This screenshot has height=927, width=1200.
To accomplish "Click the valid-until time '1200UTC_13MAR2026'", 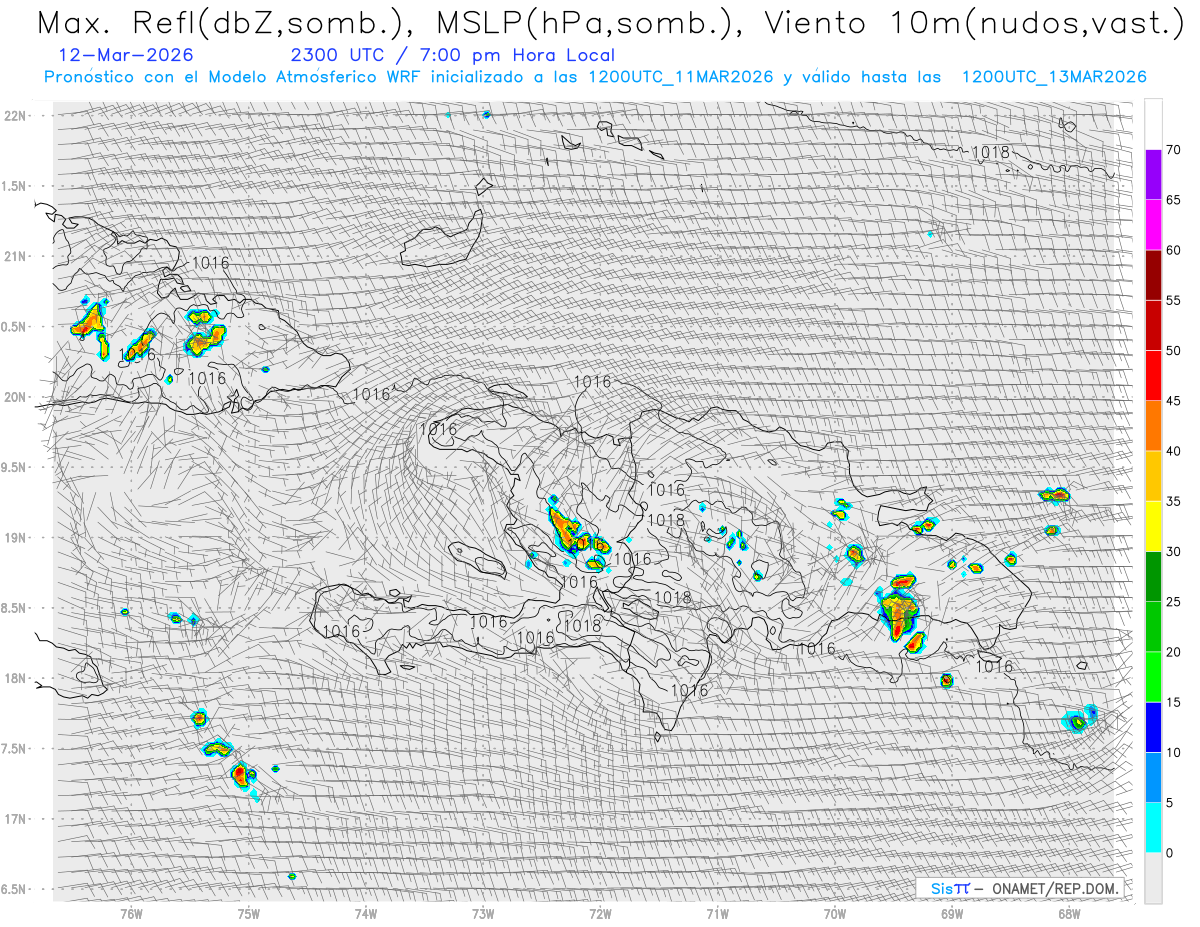I will pos(1054,77).
